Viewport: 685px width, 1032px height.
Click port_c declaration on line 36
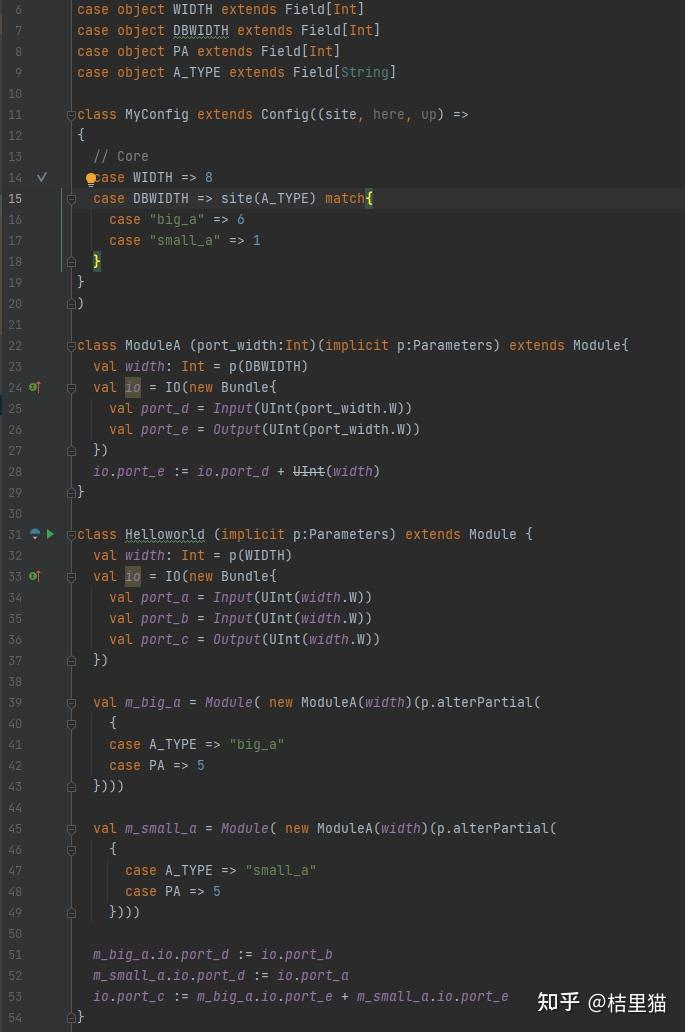(x=165, y=639)
